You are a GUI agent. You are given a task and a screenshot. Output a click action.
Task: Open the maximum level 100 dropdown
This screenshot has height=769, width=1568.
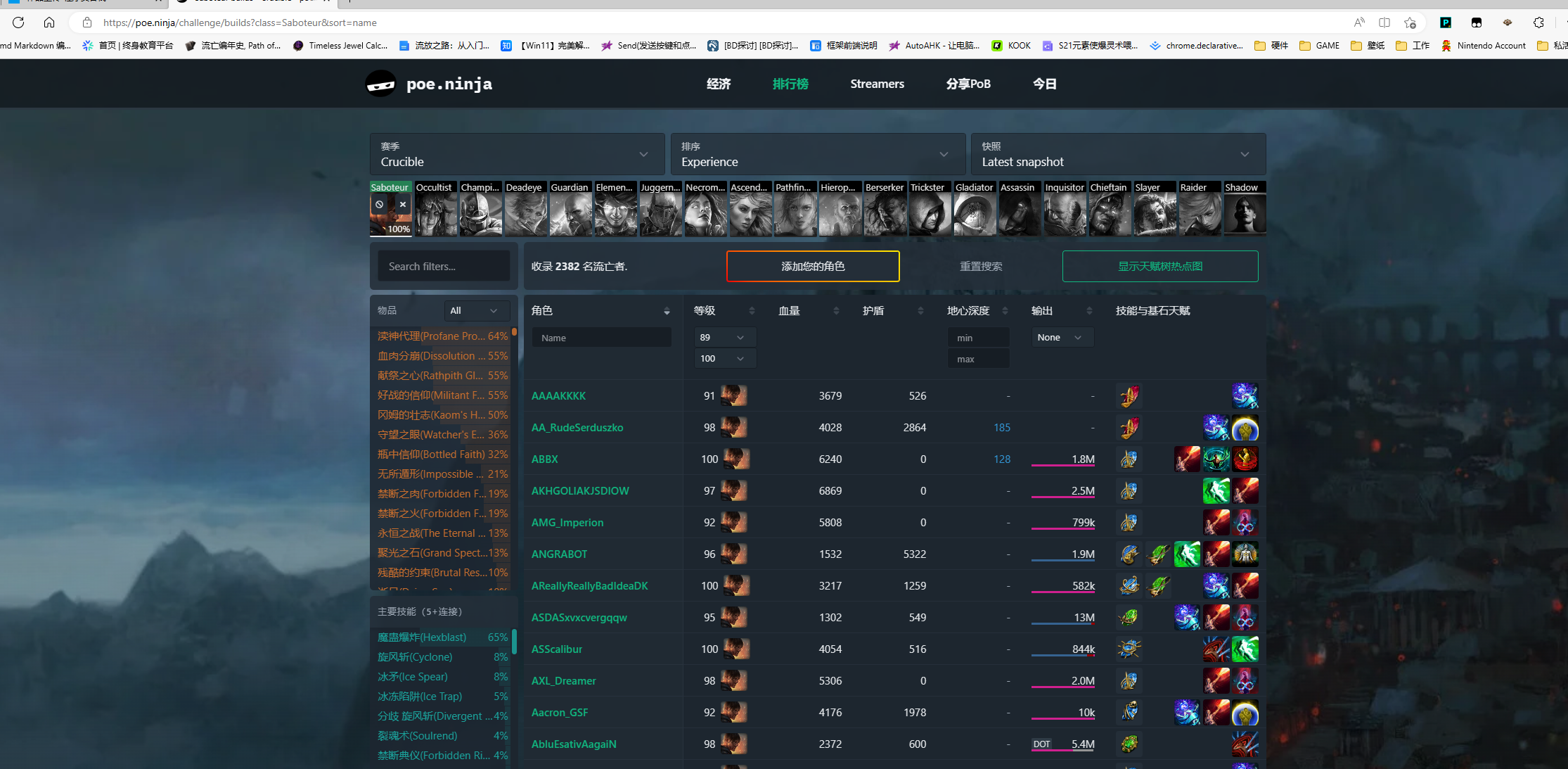pos(724,358)
